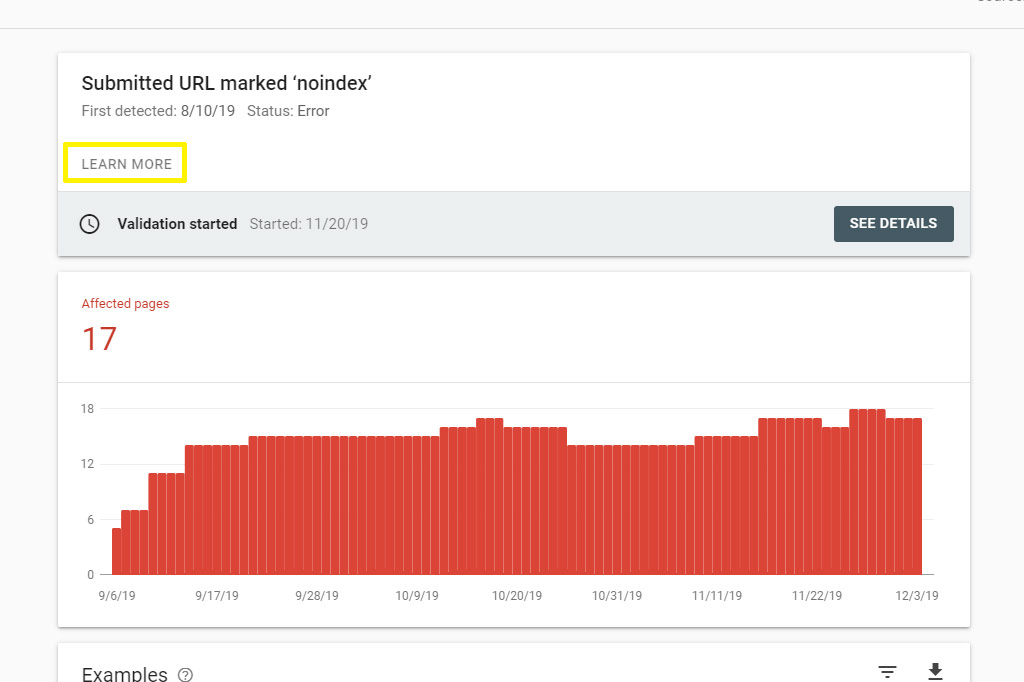The width and height of the screenshot is (1024, 682).
Task: Click the 9/17/19 axis date label
Action: click(x=217, y=596)
